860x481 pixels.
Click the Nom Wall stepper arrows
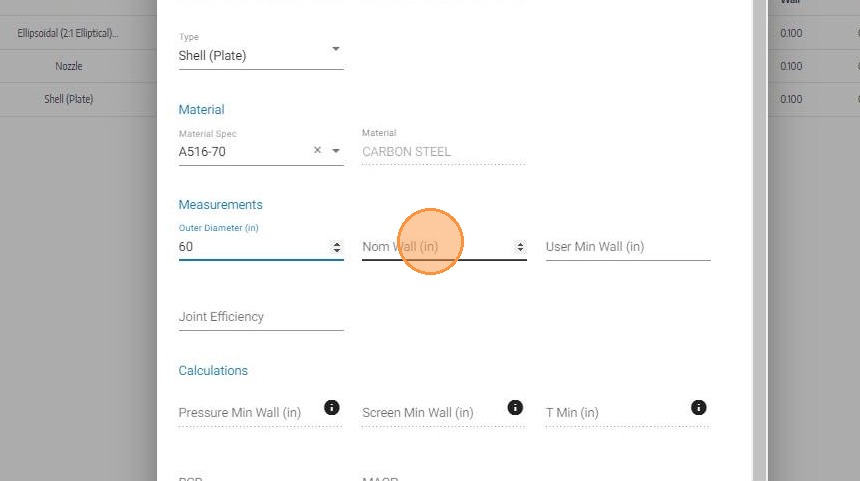520,247
